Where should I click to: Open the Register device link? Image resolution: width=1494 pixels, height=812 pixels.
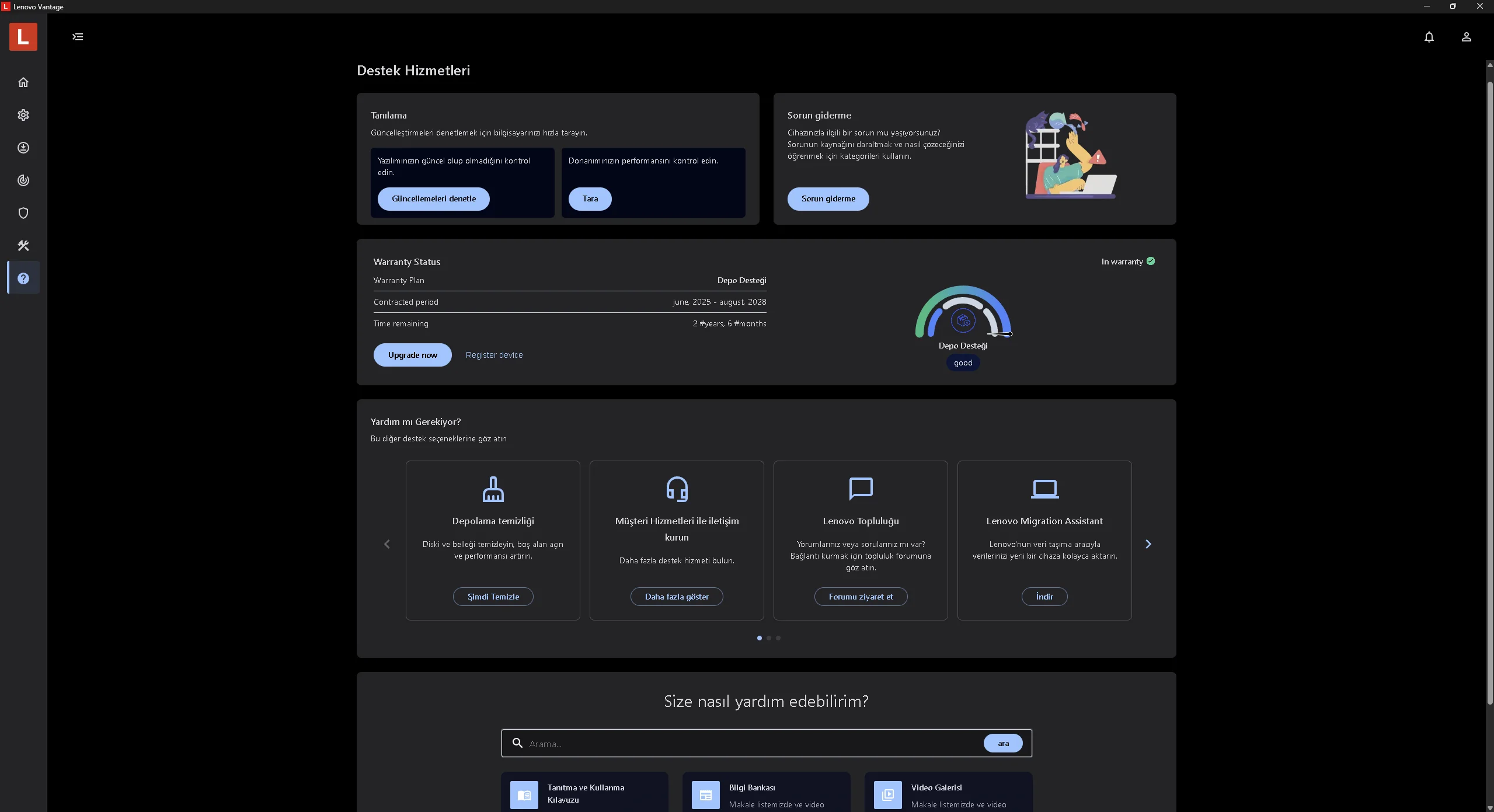coord(494,355)
